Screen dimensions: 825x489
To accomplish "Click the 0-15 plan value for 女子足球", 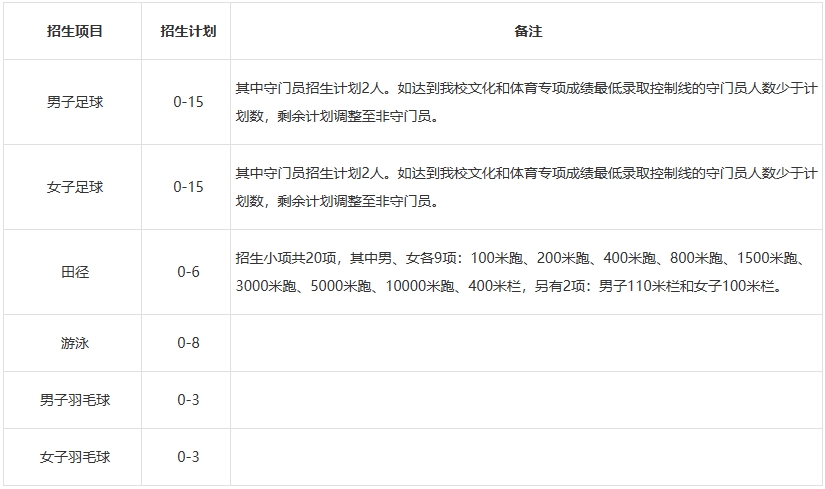I will (x=188, y=187).
